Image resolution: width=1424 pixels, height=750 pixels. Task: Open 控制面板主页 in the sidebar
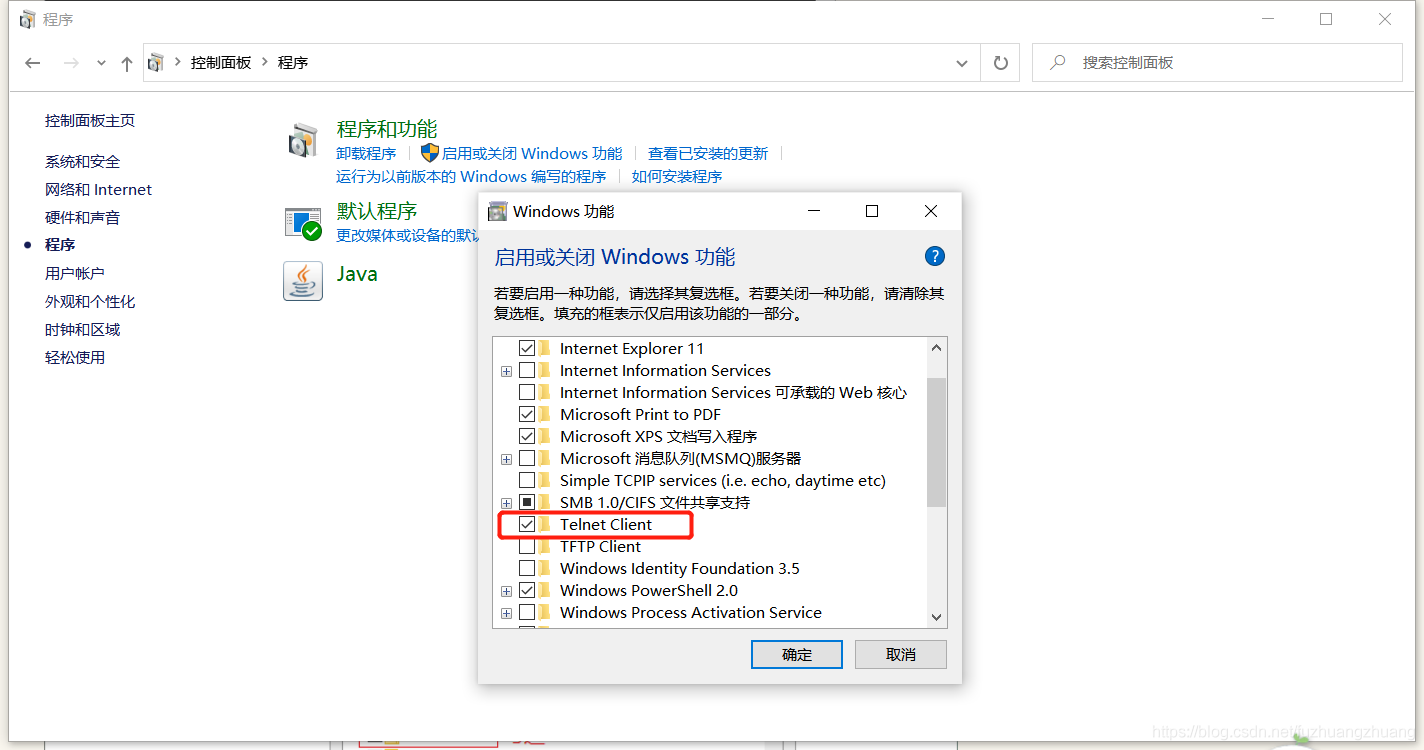[x=90, y=121]
